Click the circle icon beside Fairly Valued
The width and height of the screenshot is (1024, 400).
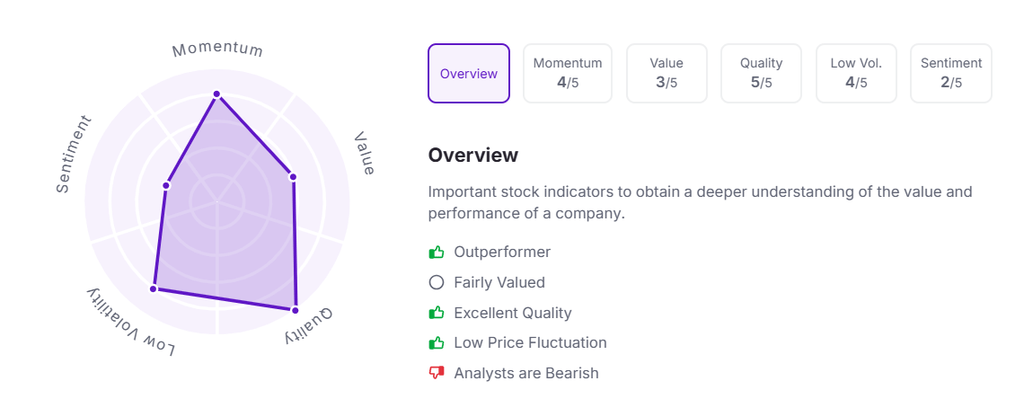tap(436, 282)
